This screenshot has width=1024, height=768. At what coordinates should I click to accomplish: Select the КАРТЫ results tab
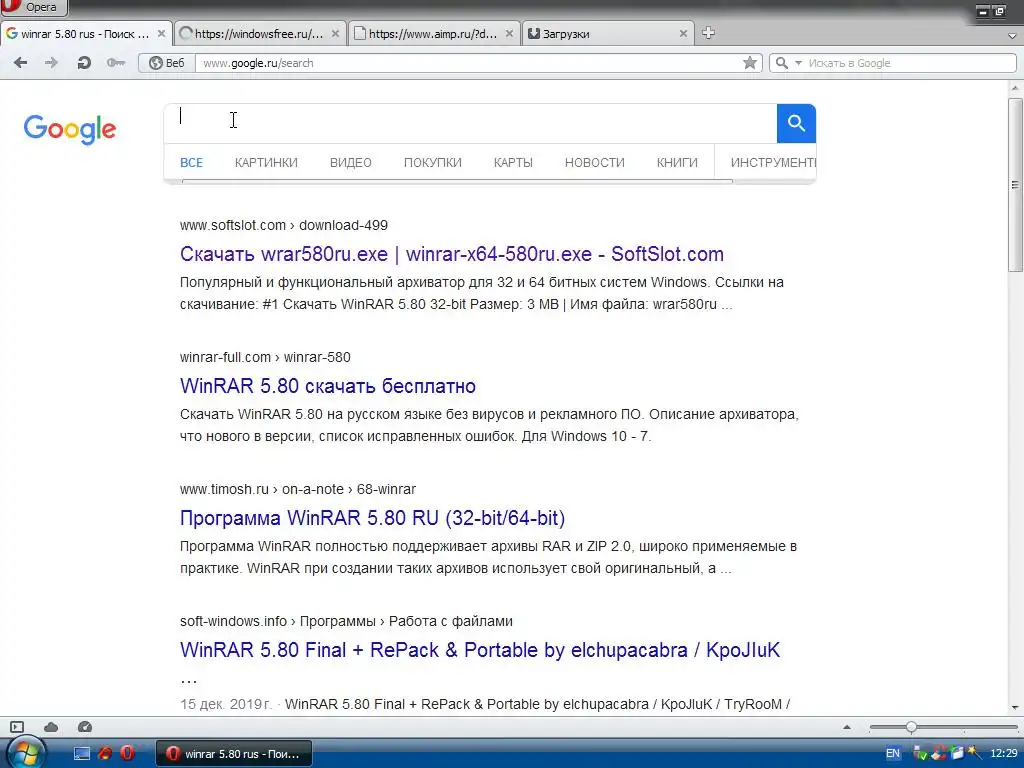pyautogui.click(x=513, y=163)
